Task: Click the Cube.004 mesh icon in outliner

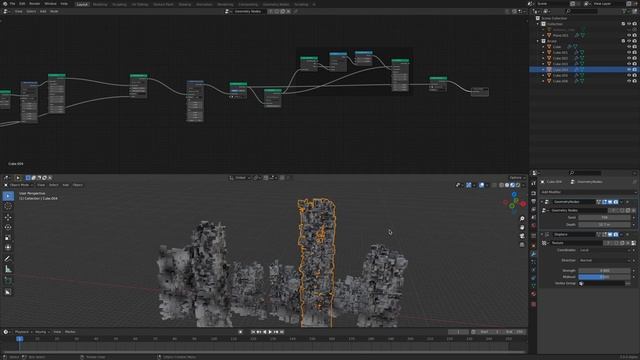Action: pyautogui.click(x=549, y=70)
